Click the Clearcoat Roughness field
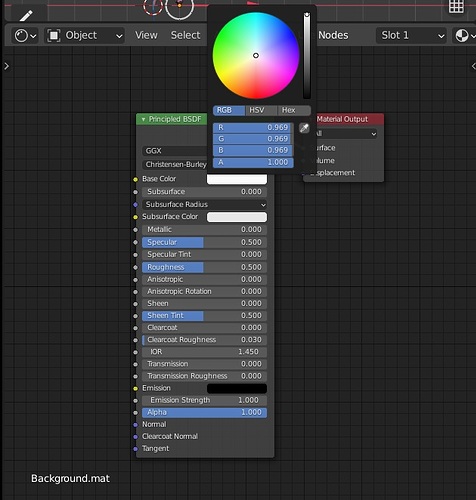The height and width of the screenshot is (500, 476). click(x=204, y=340)
